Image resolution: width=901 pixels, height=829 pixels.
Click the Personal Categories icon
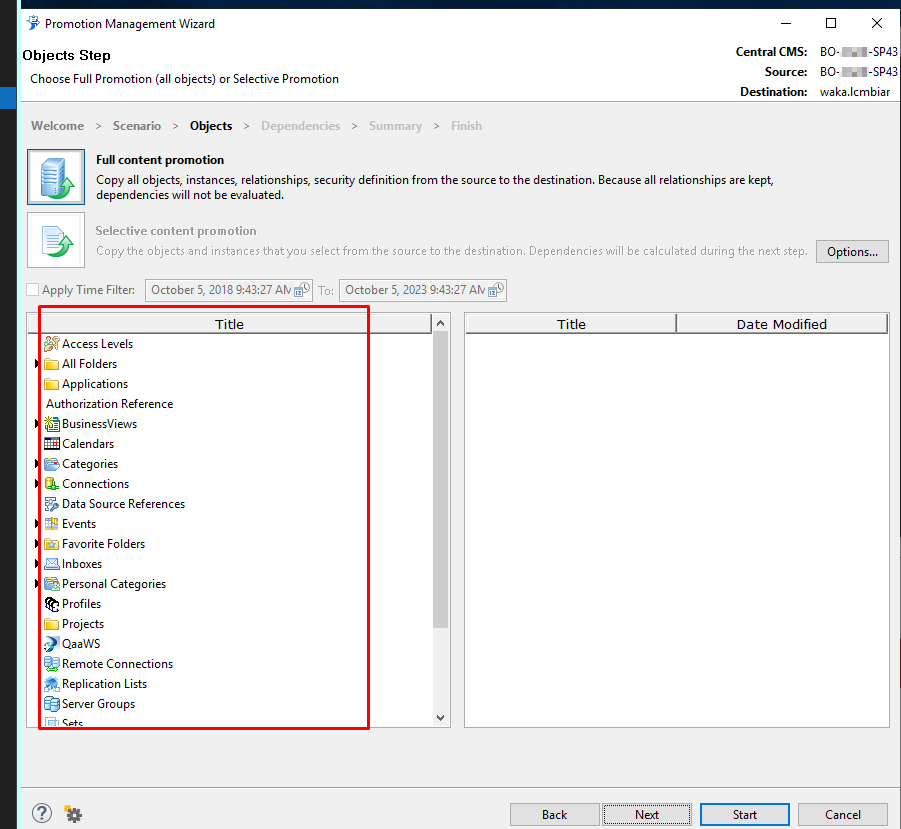point(52,584)
